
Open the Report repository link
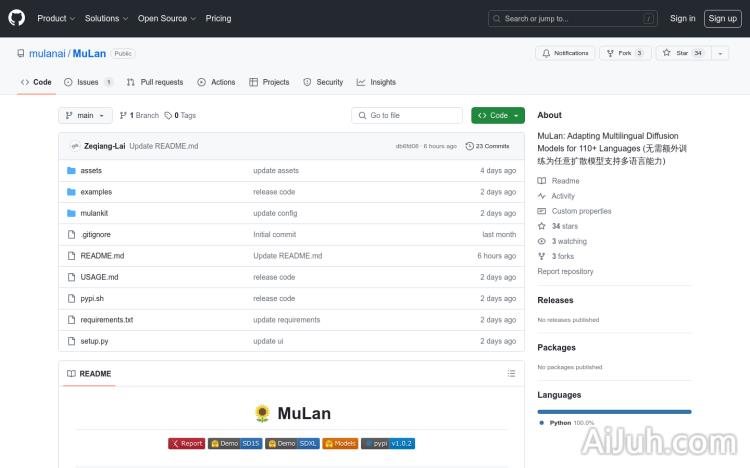565,271
